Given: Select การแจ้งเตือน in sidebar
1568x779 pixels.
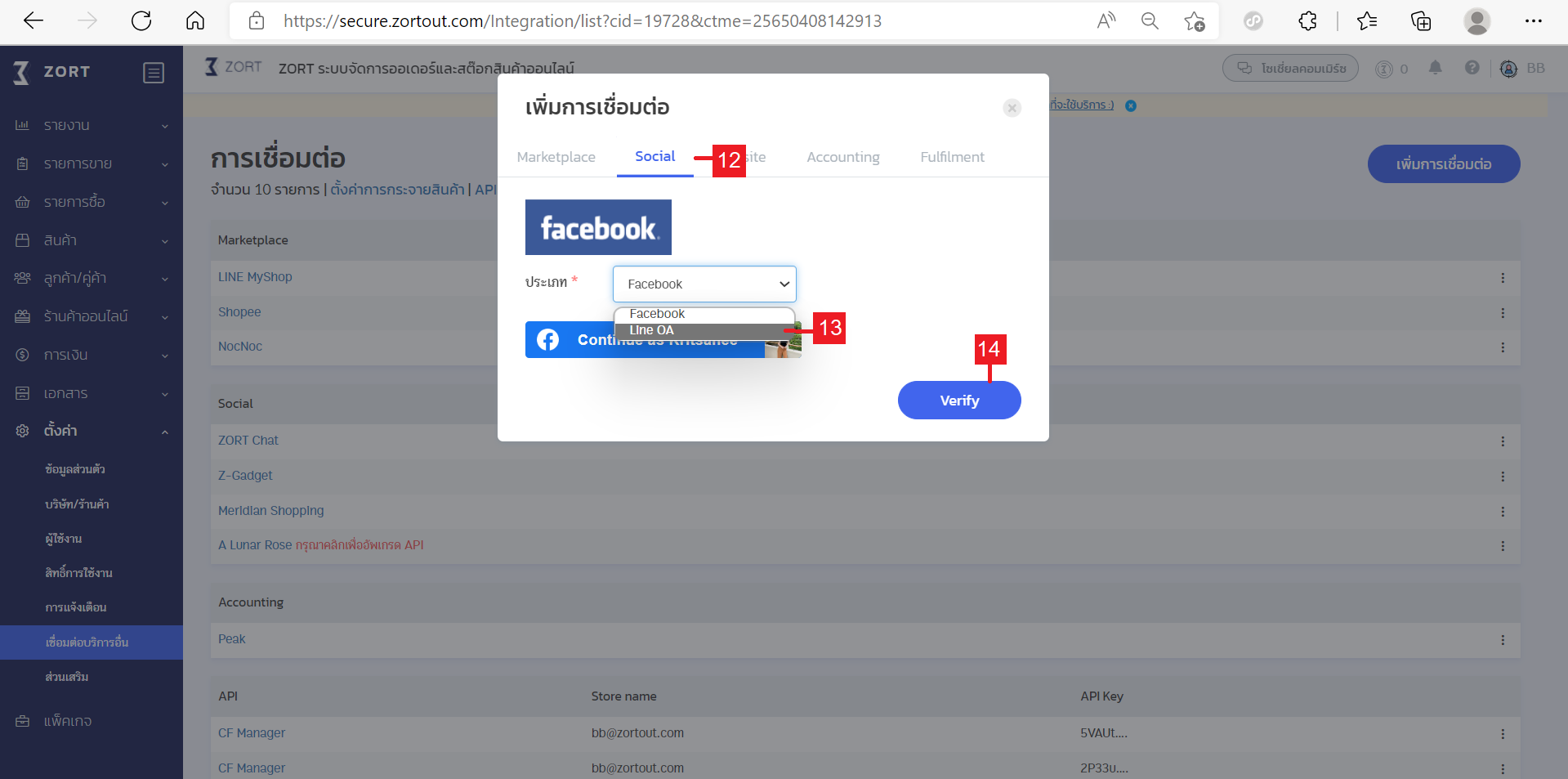Looking at the screenshot, I should 76,607.
